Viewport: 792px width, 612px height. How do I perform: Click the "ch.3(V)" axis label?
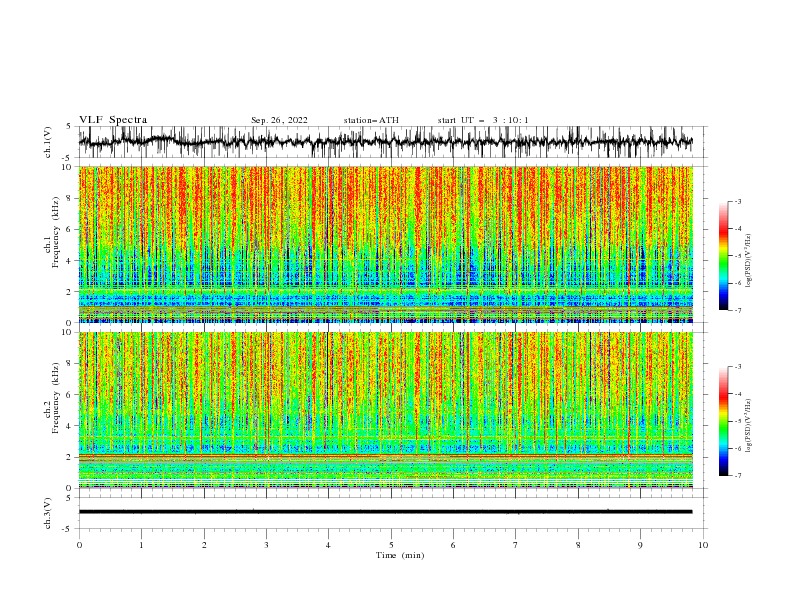(48, 513)
